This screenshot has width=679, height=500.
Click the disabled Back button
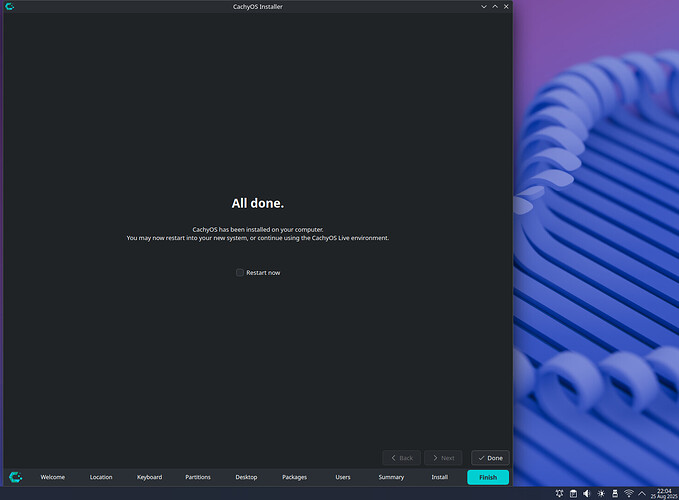[401, 458]
